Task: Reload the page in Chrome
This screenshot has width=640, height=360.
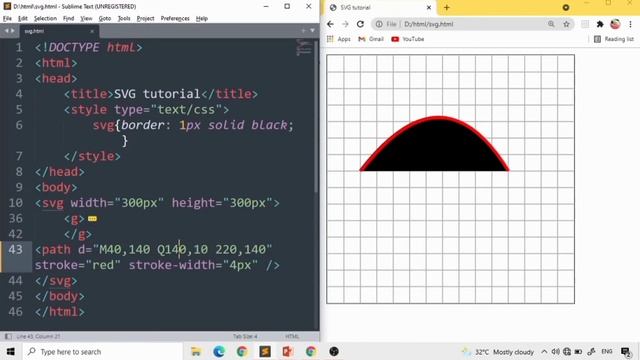Action: (360, 24)
